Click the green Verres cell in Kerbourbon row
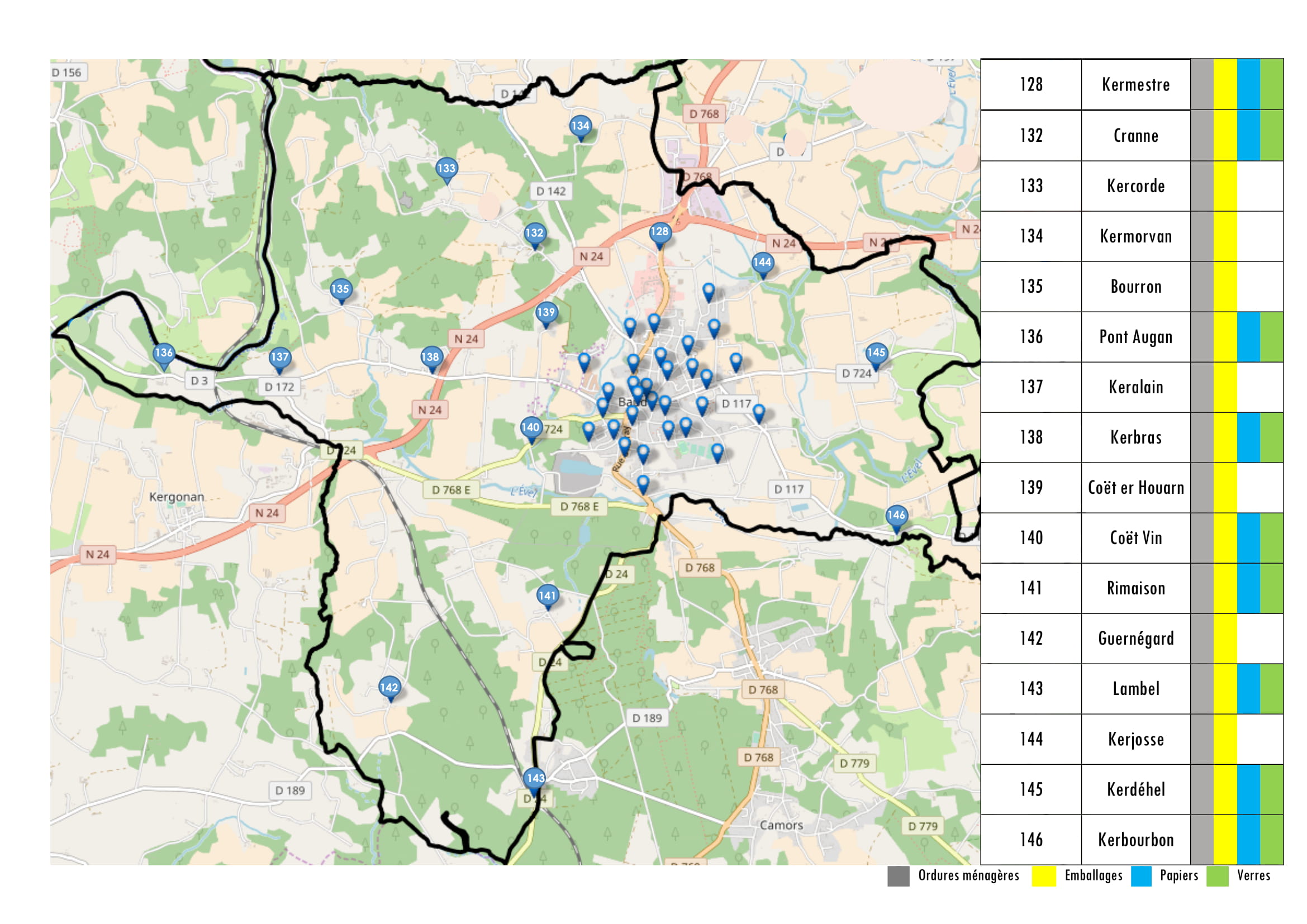The width and height of the screenshot is (1307, 924). click(x=1272, y=840)
